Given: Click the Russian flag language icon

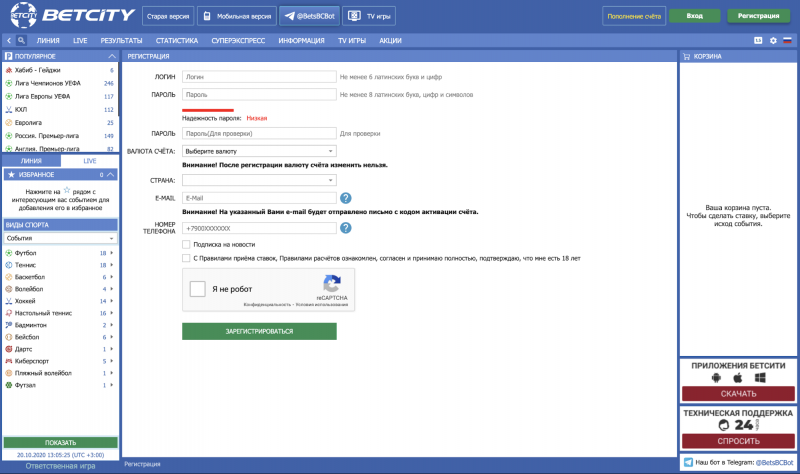Looking at the screenshot, I should click(x=787, y=40).
